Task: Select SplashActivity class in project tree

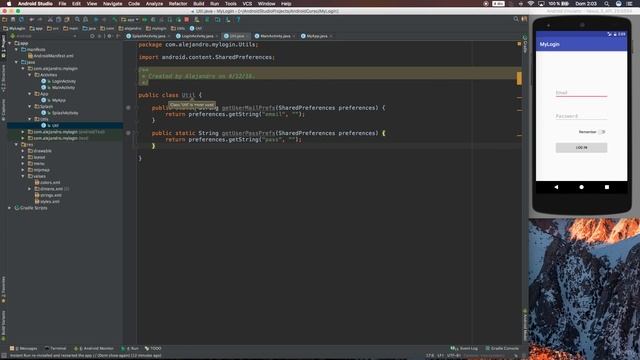Action: 60,113
